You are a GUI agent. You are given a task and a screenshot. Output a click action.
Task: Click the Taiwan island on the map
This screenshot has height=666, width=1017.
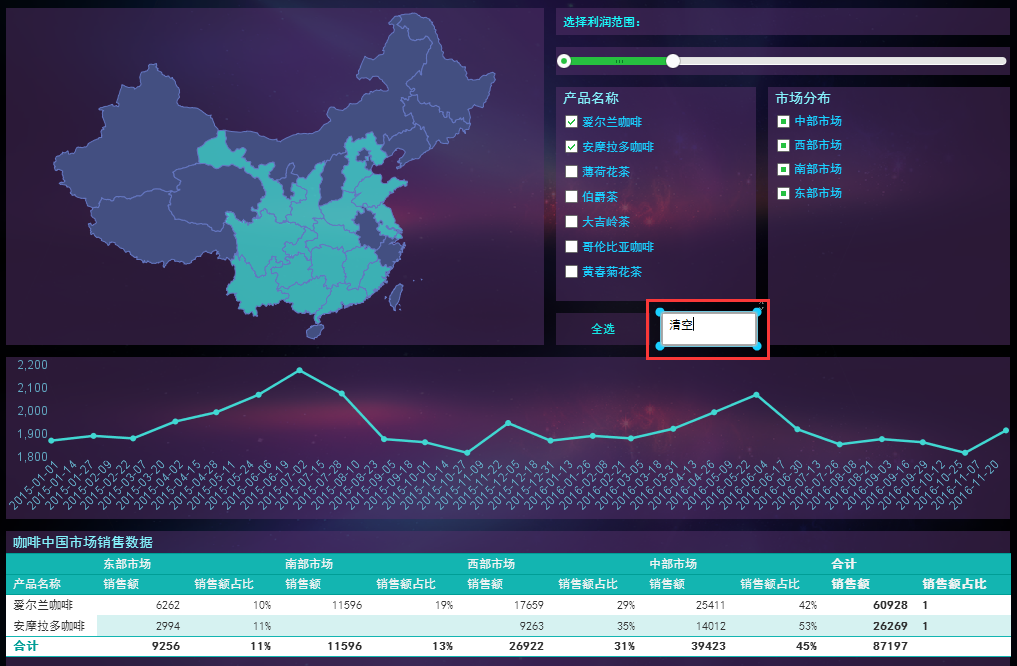click(395, 298)
